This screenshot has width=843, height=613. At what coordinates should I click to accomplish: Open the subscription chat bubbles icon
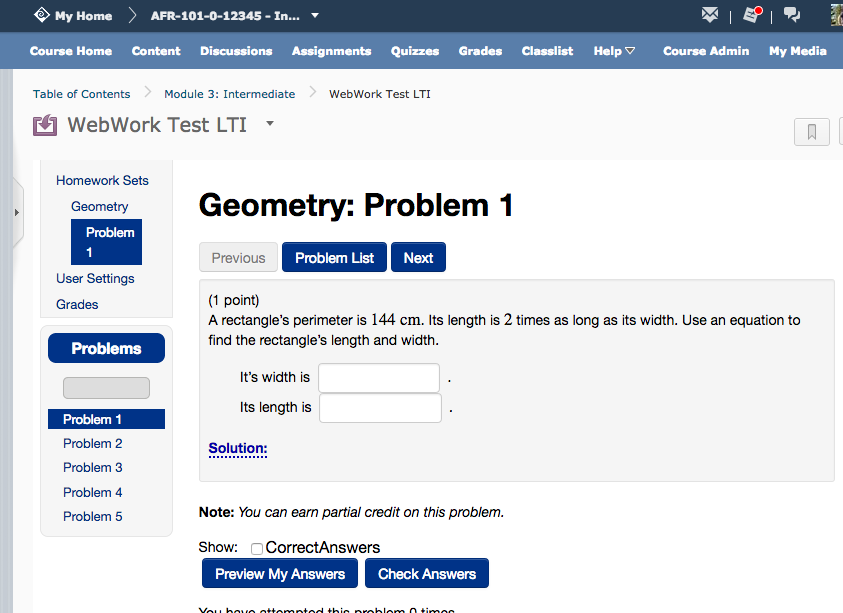tap(792, 15)
